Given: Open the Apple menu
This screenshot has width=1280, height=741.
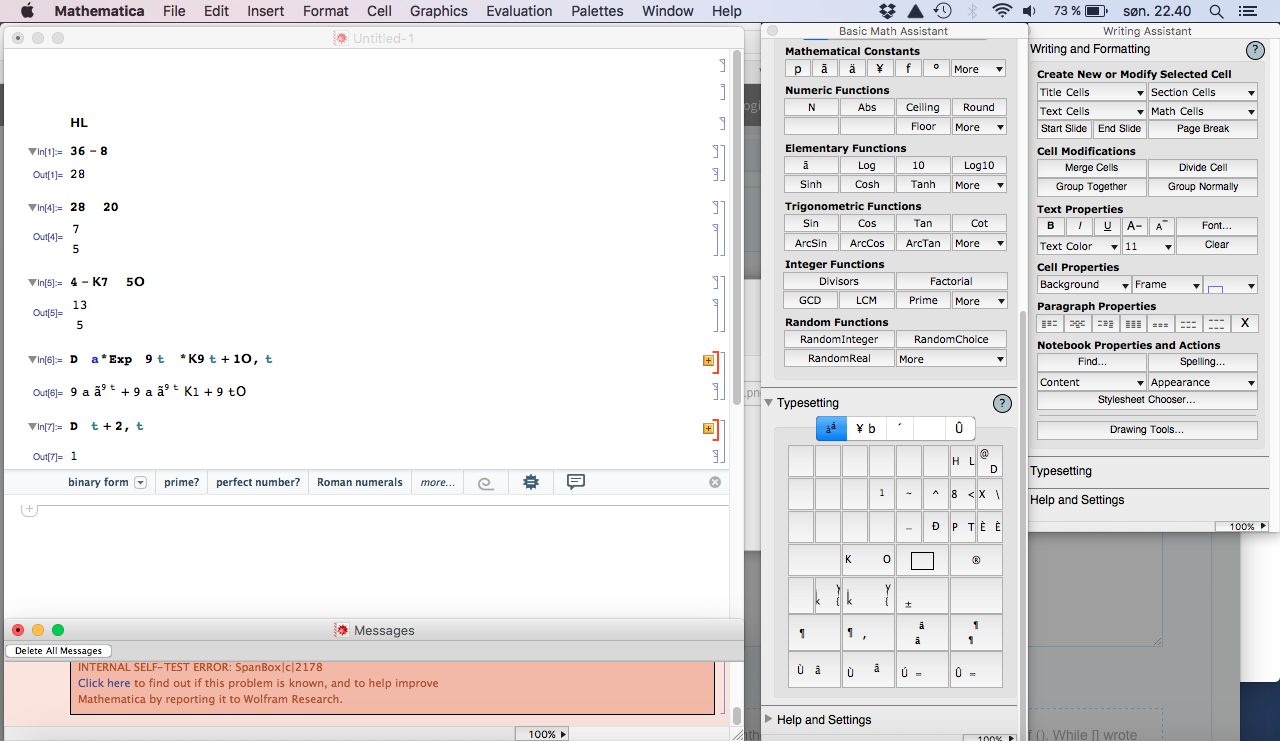Looking at the screenshot, I should pos(27,11).
